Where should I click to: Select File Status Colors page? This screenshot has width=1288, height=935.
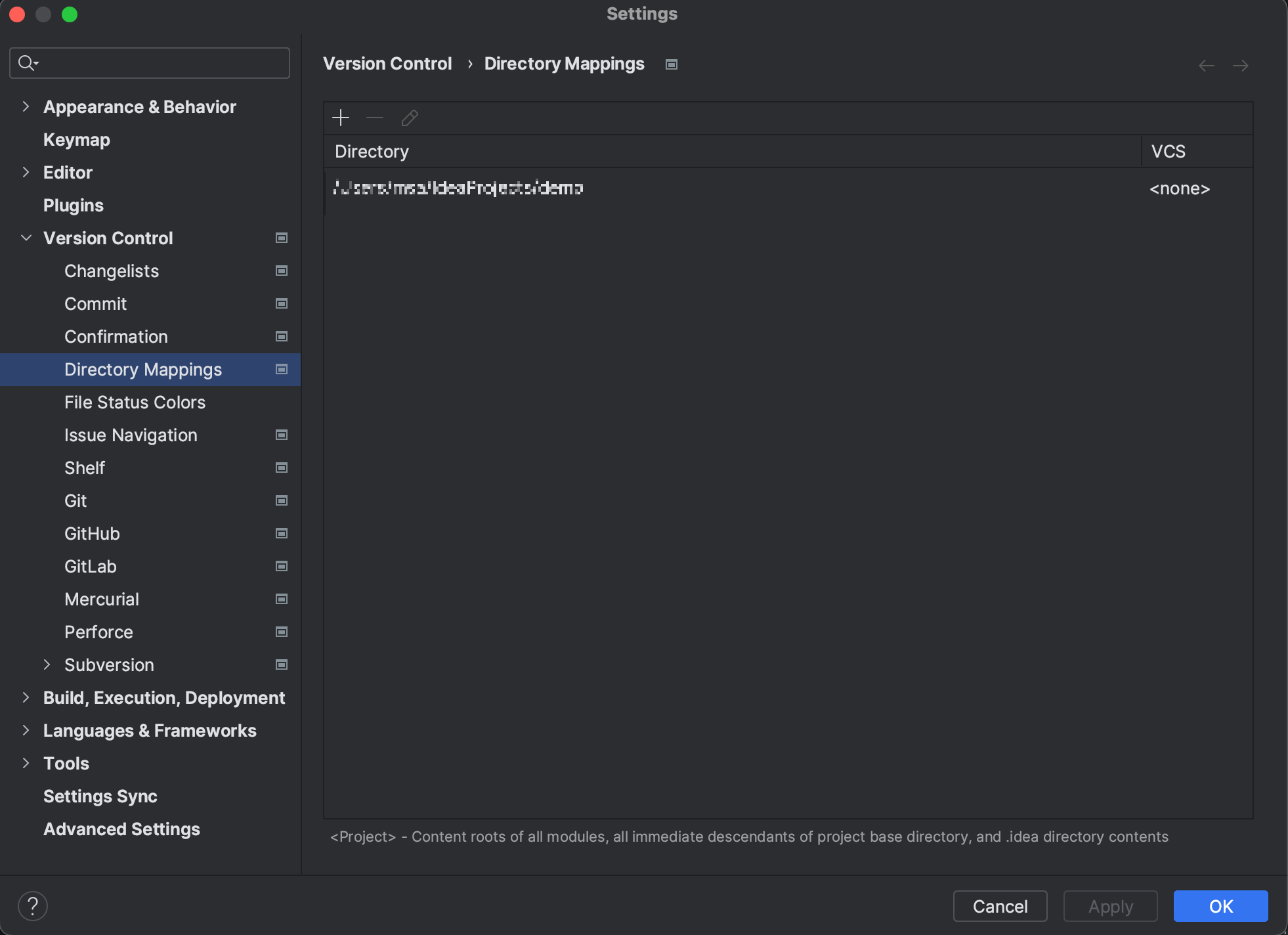[x=135, y=402]
